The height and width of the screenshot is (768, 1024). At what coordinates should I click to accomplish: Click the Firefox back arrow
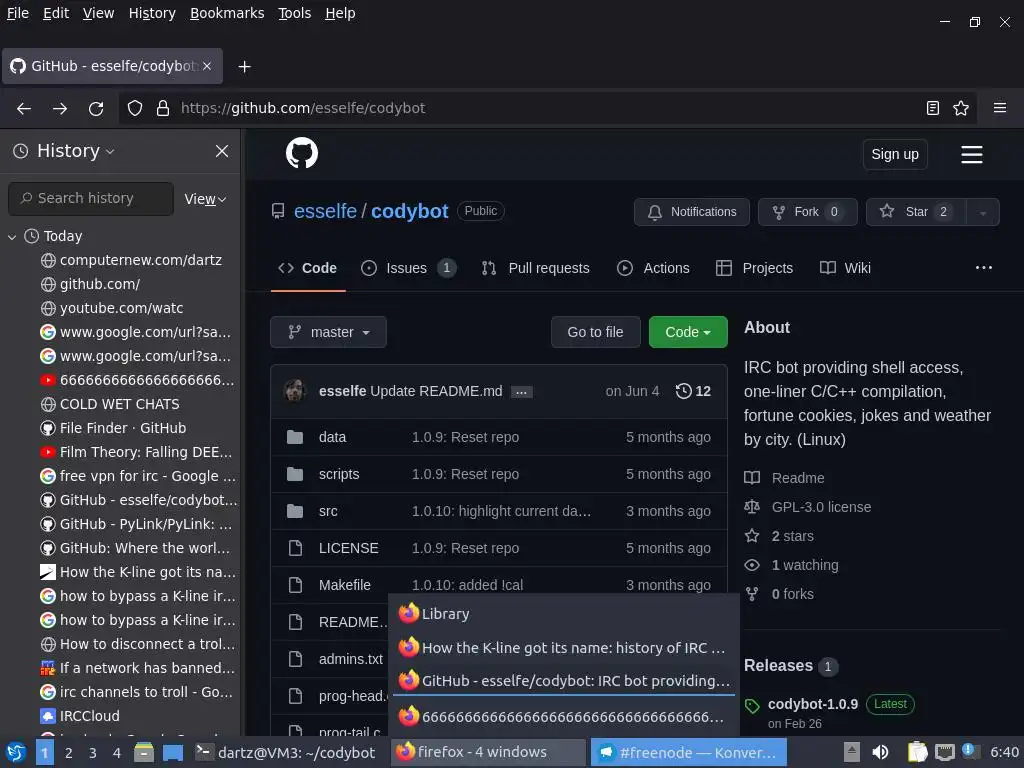point(24,108)
